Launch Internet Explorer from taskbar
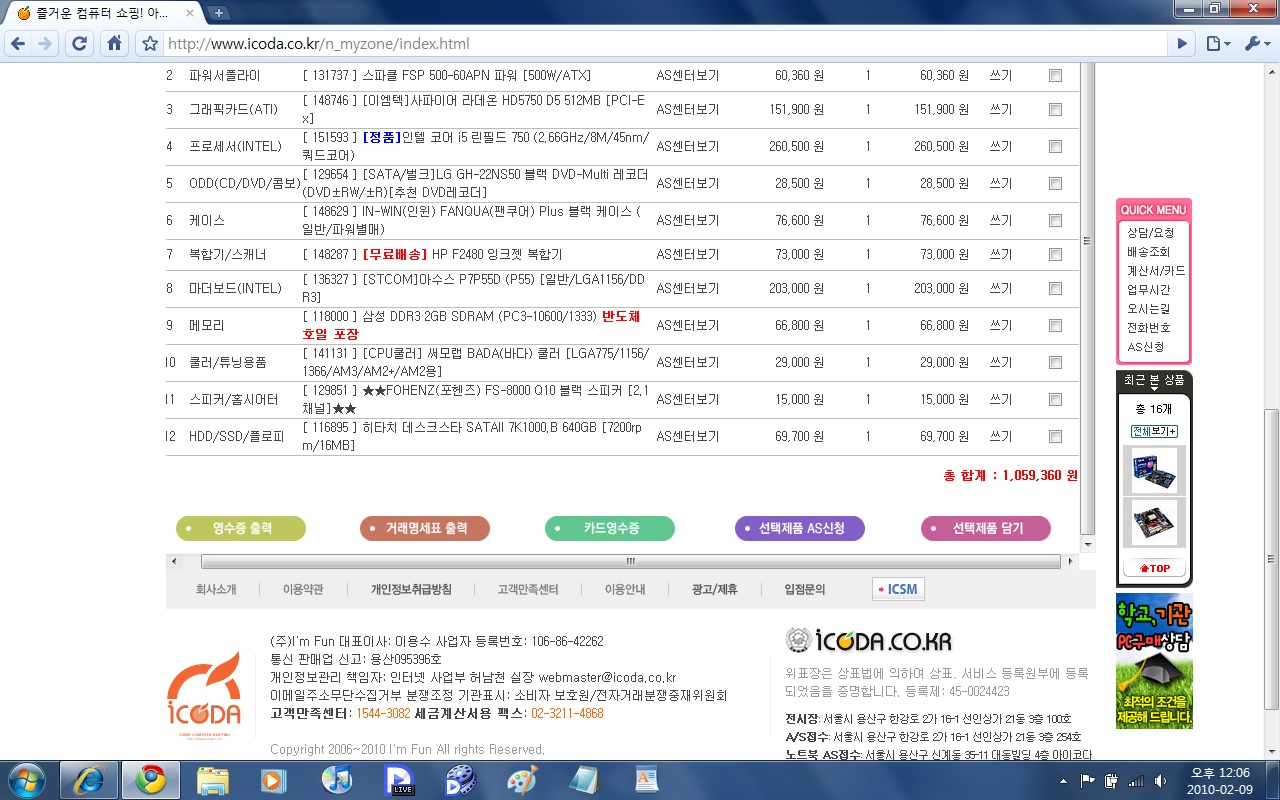The height and width of the screenshot is (800, 1280). point(89,779)
